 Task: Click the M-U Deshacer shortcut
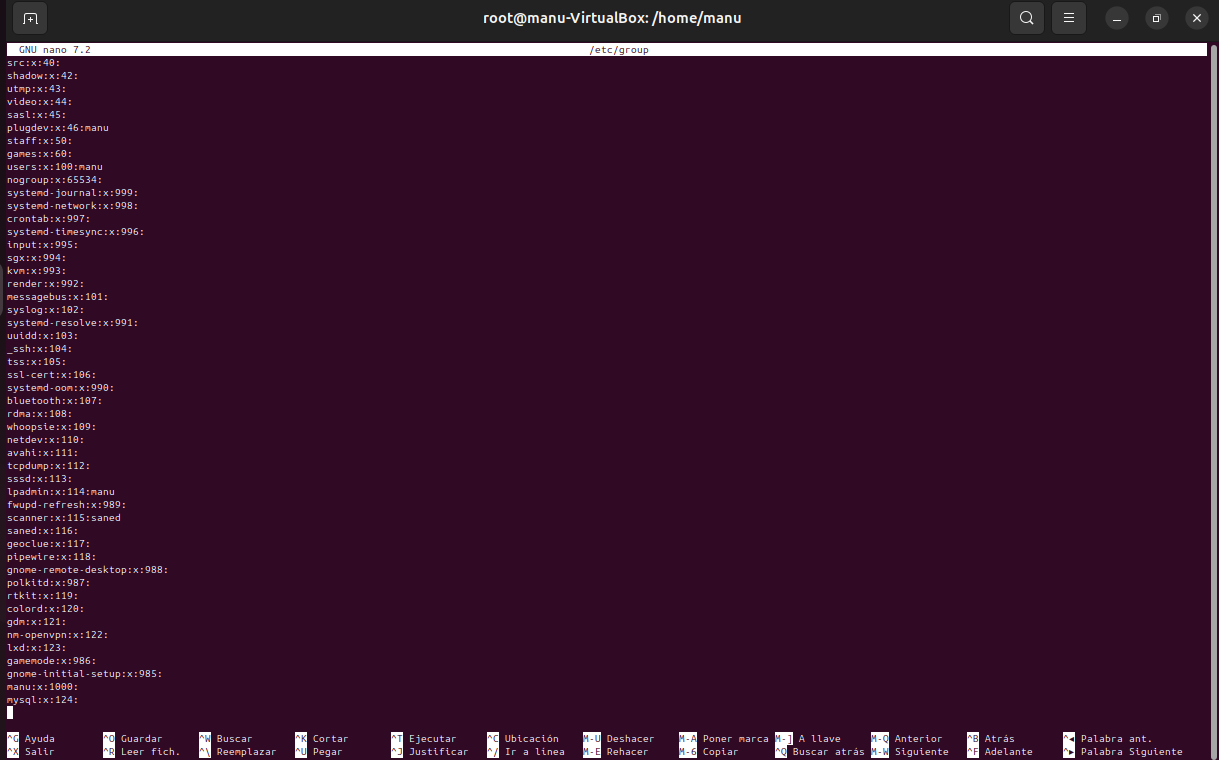coord(620,739)
